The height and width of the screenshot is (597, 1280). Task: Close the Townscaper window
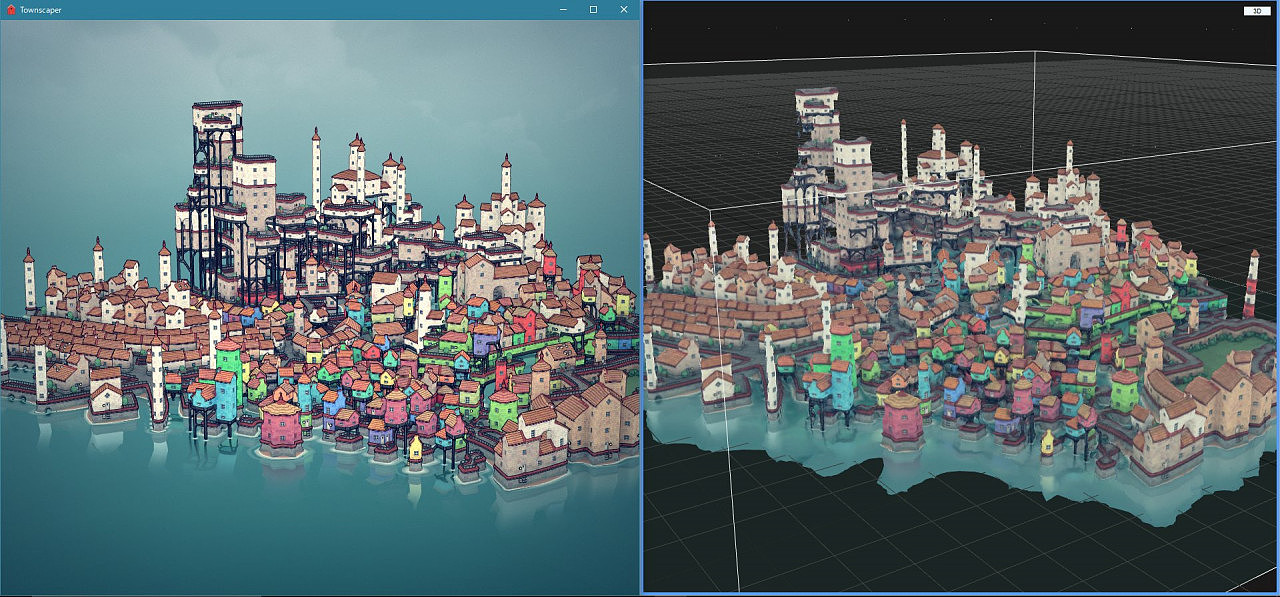click(x=624, y=9)
